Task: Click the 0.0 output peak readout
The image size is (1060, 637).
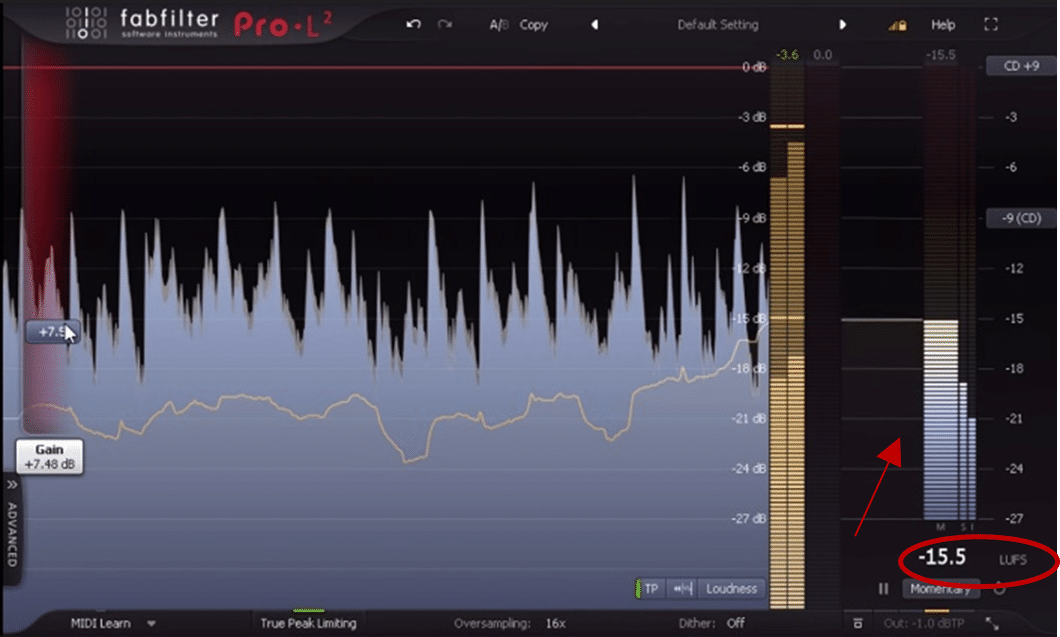Action: 823,55
